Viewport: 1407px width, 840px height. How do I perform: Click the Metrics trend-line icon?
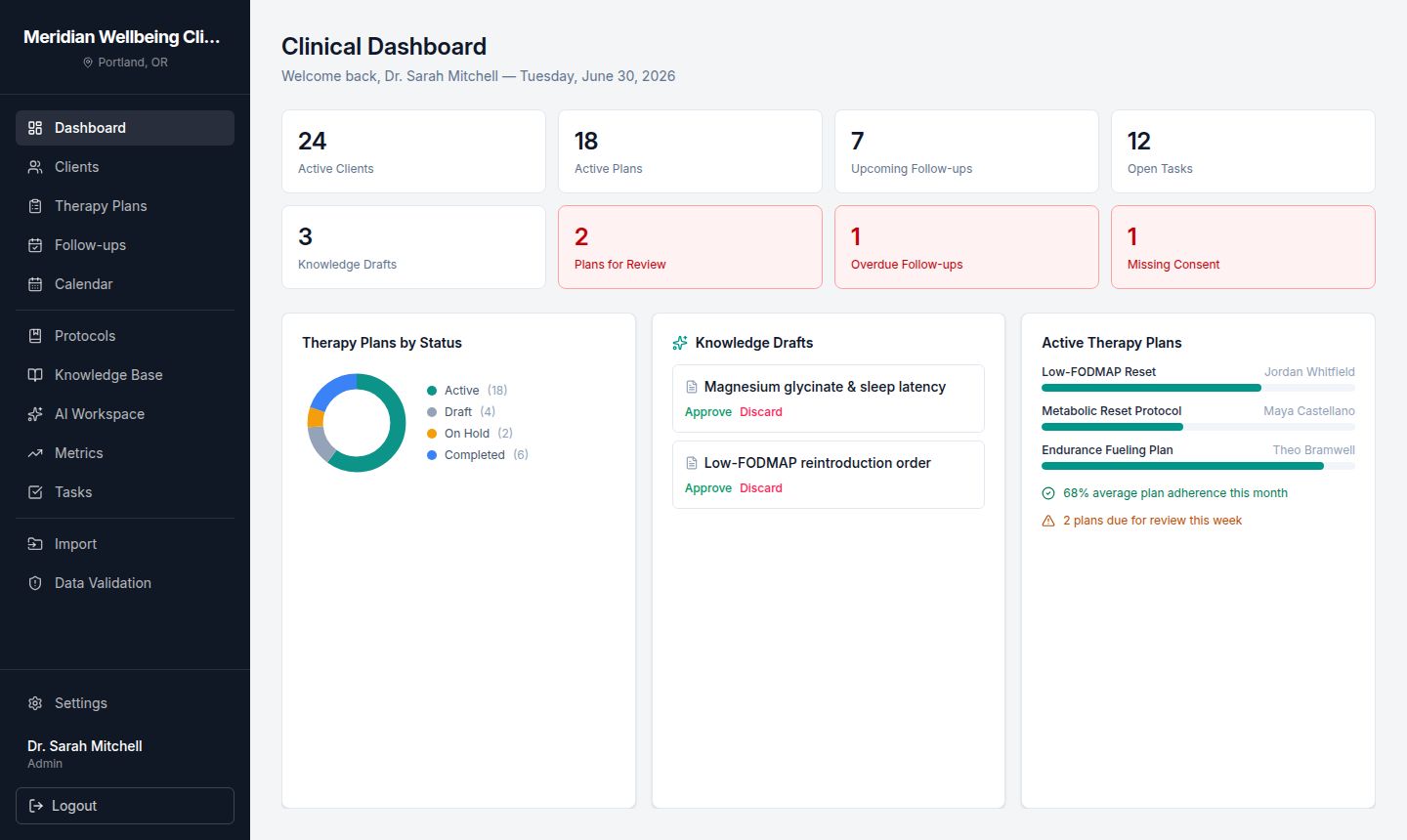(x=35, y=453)
